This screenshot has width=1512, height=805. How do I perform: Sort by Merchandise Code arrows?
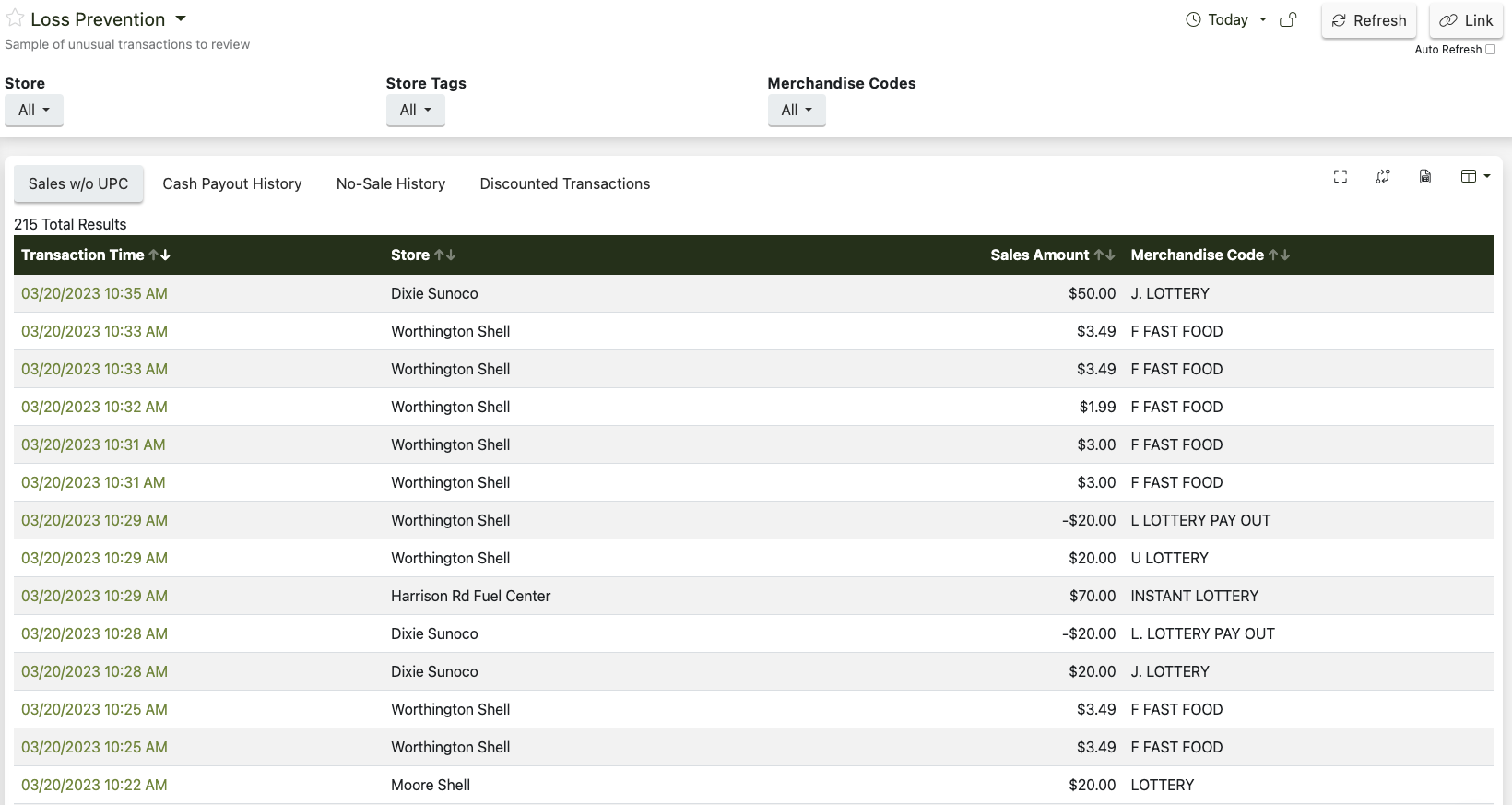click(x=1280, y=255)
